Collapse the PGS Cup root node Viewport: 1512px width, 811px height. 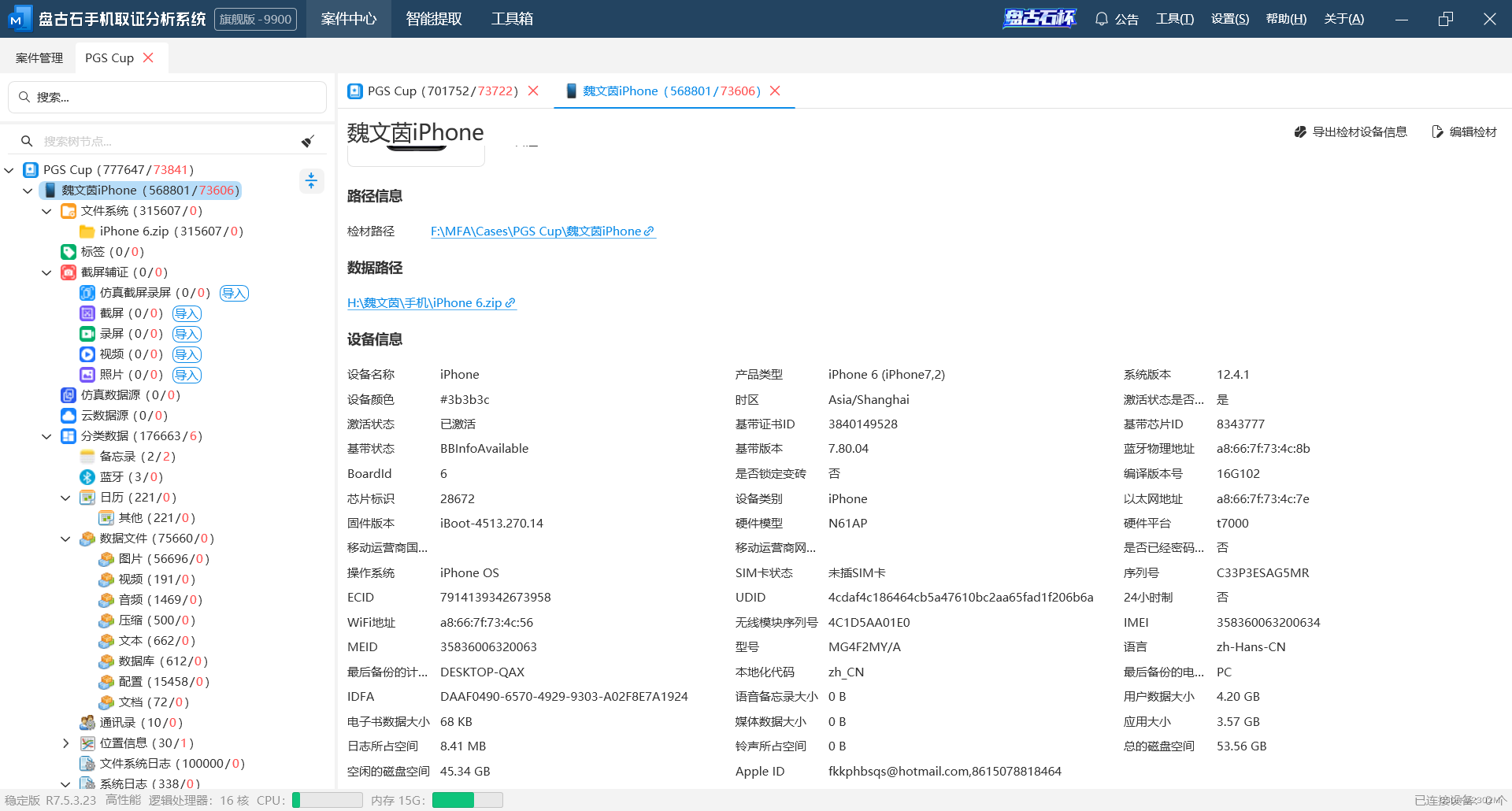point(9,170)
